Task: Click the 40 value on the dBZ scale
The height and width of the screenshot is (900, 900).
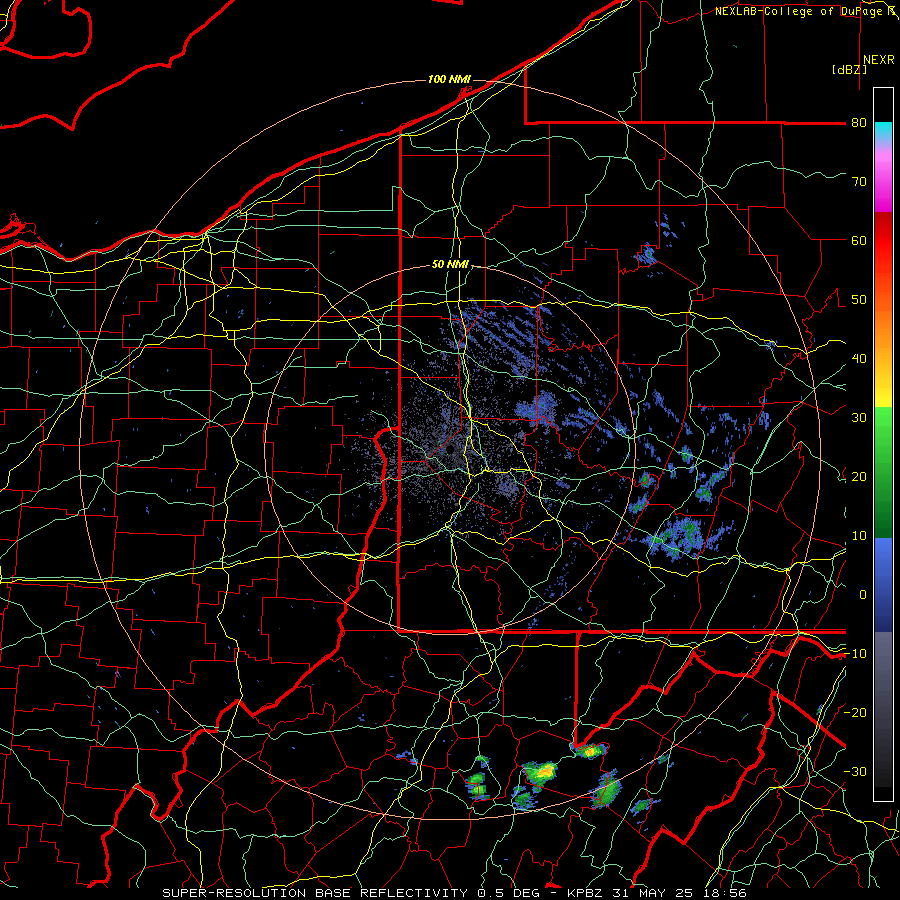Action: (859, 359)
